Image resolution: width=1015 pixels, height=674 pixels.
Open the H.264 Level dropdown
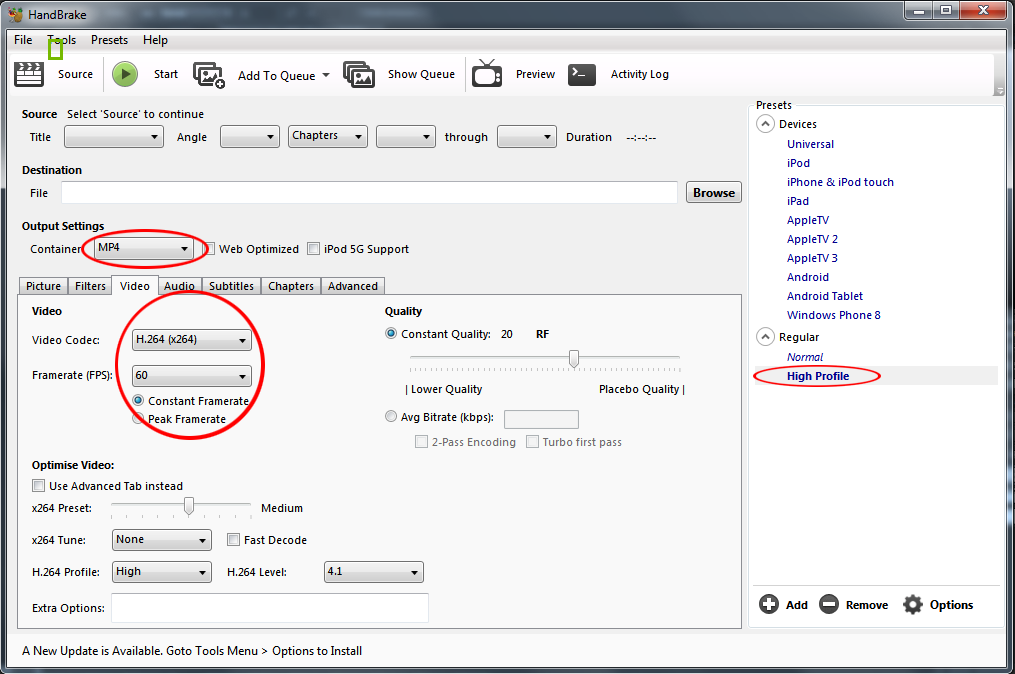[x=374, y=572]
